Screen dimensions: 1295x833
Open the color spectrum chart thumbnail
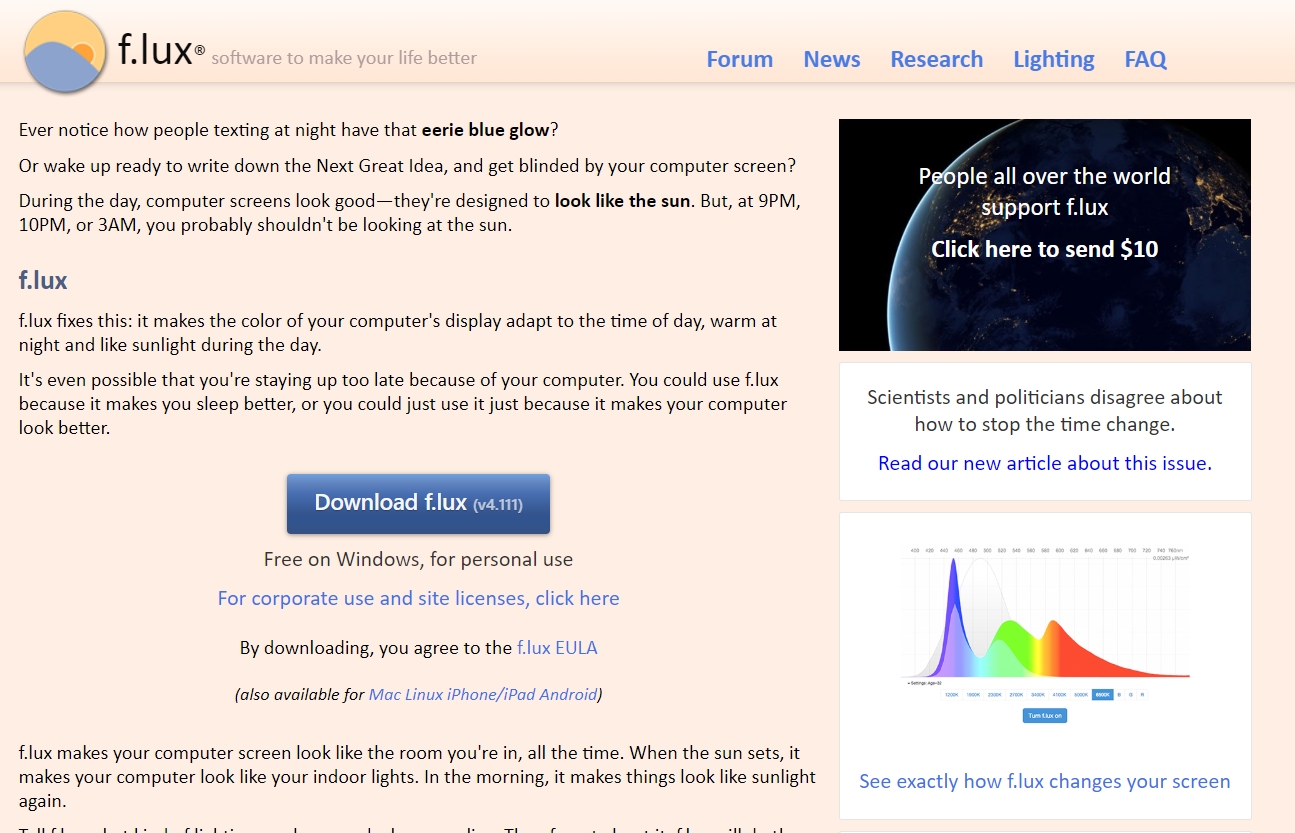tap(1044, 634)
